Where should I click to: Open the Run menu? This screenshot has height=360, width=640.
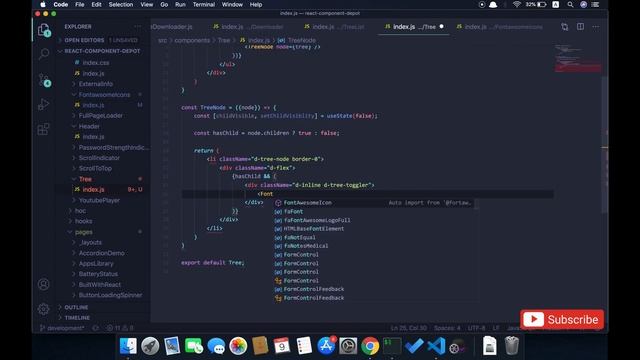click(x=180, y=4)
